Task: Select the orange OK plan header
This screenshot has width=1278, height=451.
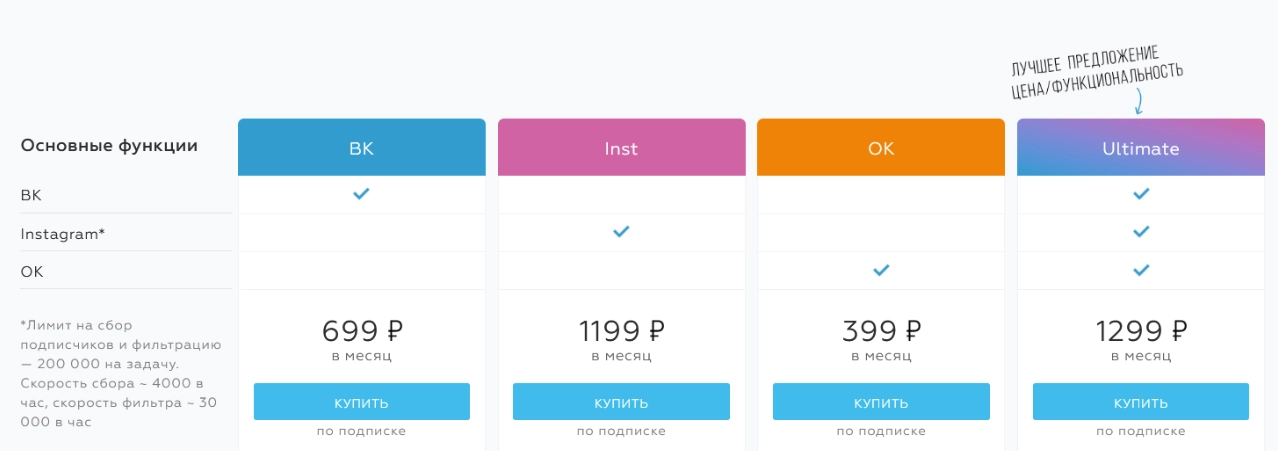Action: coord(881,148)
